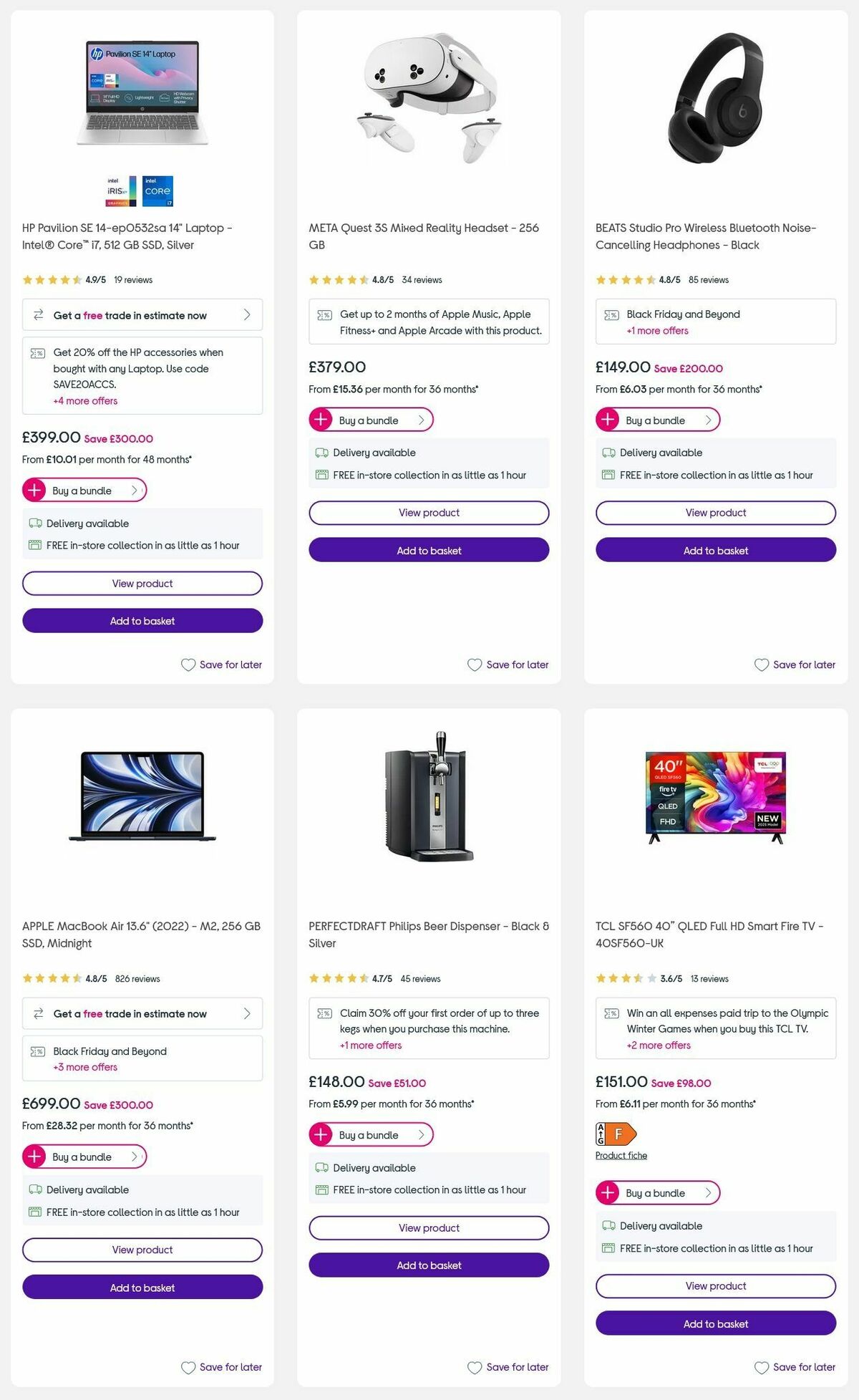The image size is (859, 1400).
Task: Save the META Quest 3S for later
Action: [x=508, y=665]
